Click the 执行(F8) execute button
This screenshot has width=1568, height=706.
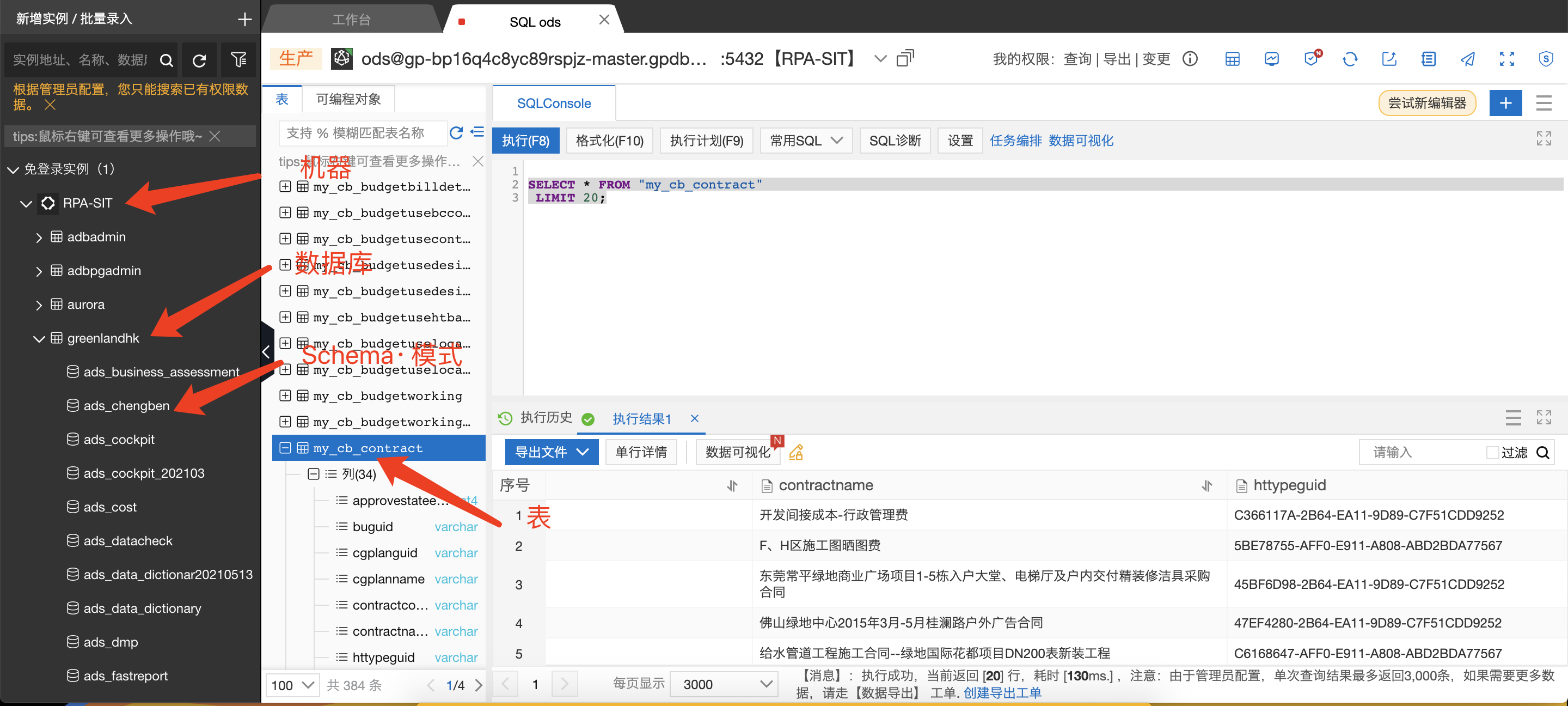525,141
